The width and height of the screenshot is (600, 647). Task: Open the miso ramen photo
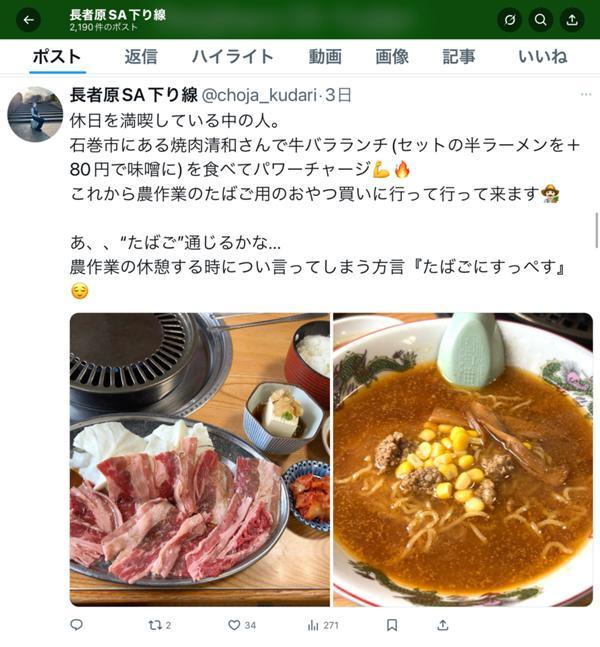tap(463, 460)
